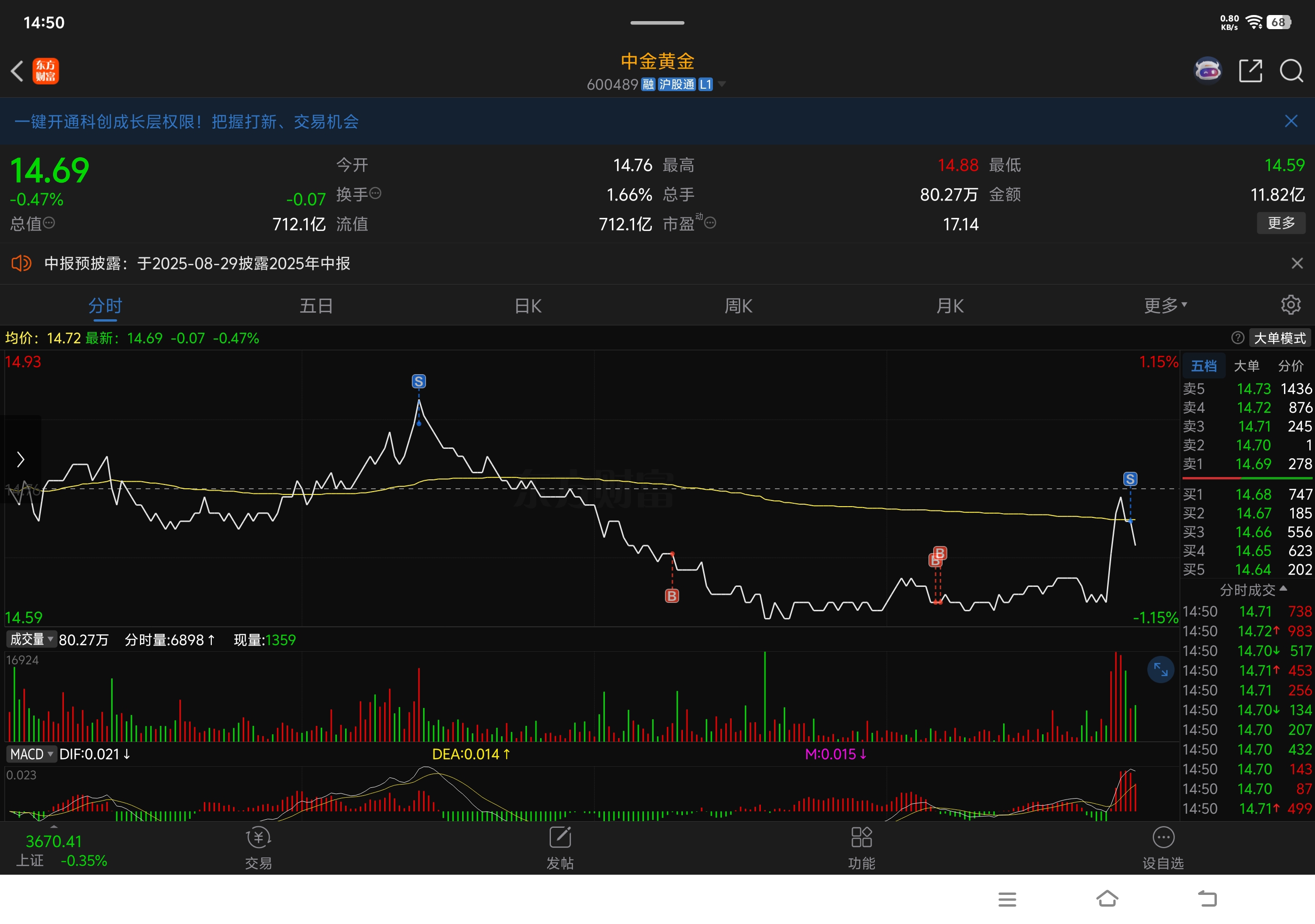The image size is (1315, 924).
Task: Open the 一键开通科创成长层权限 link
Action: pos(186,121)
